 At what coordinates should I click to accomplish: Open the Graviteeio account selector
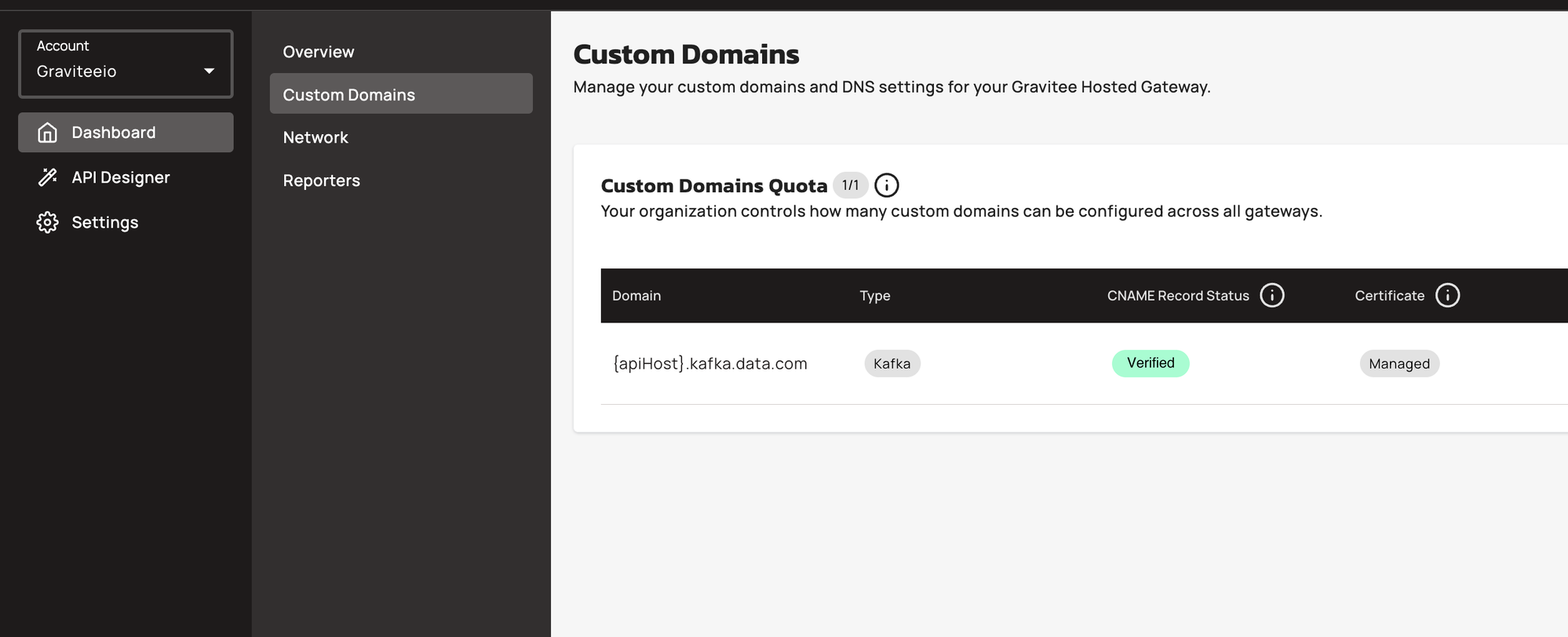click(x=126, y=64)
